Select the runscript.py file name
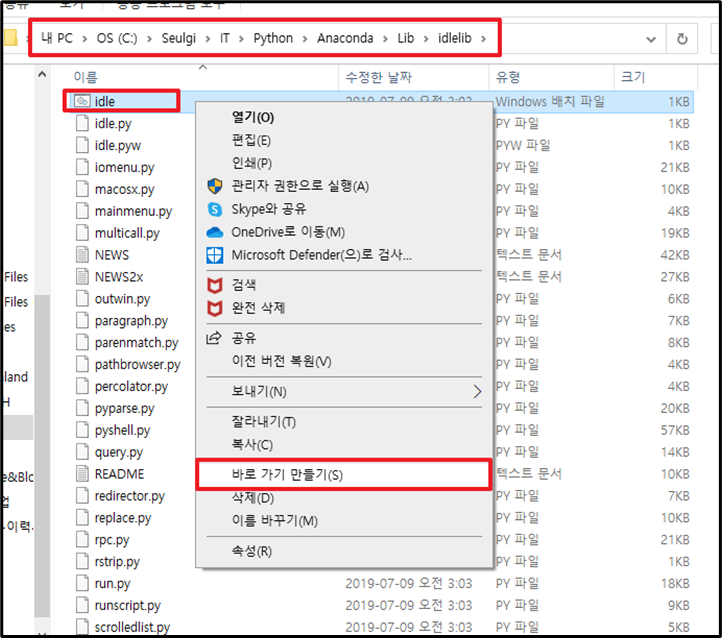Screen dimensions: 722x638 click(128, 605)
